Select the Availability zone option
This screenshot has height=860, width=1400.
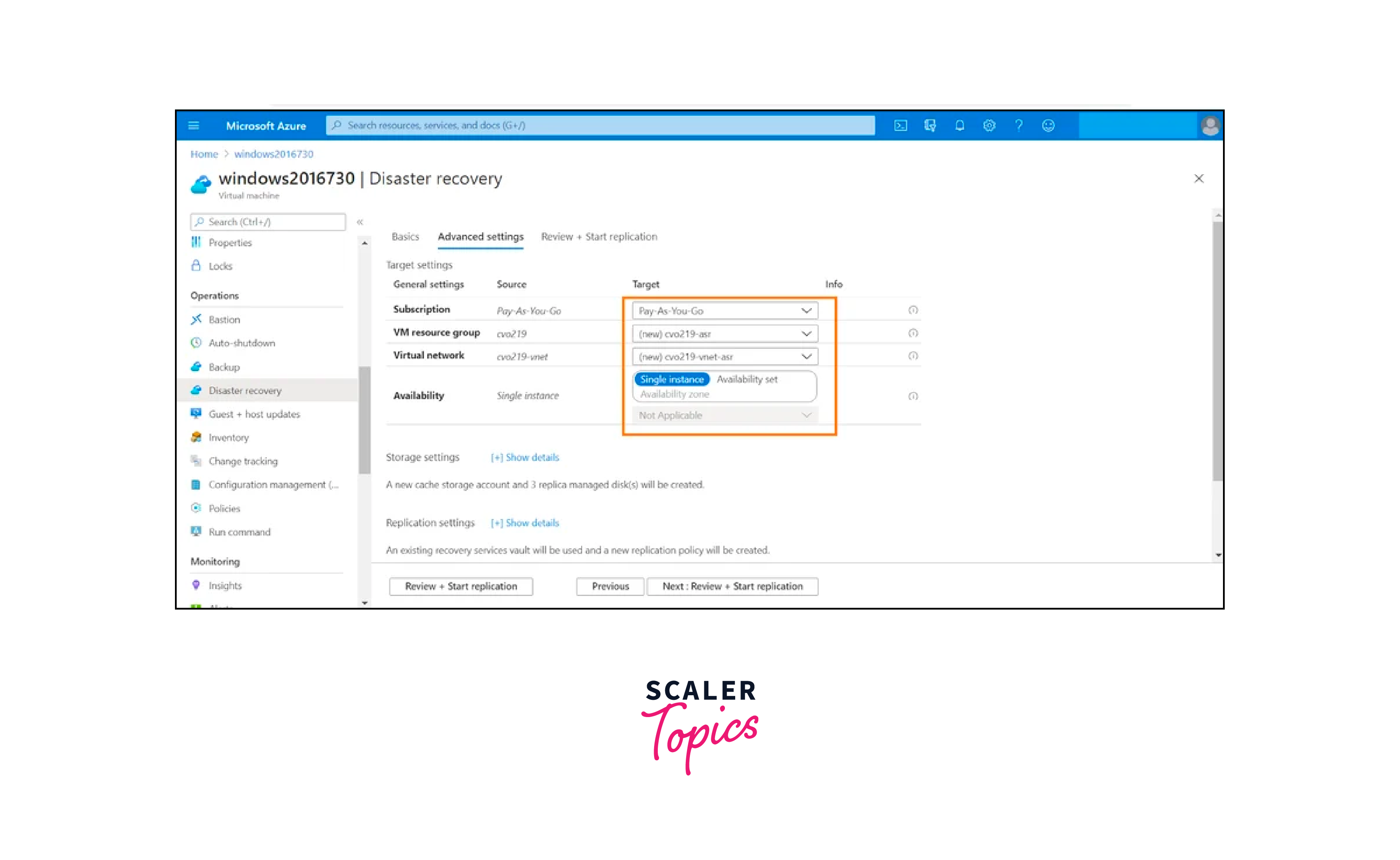tap(674, 394)
